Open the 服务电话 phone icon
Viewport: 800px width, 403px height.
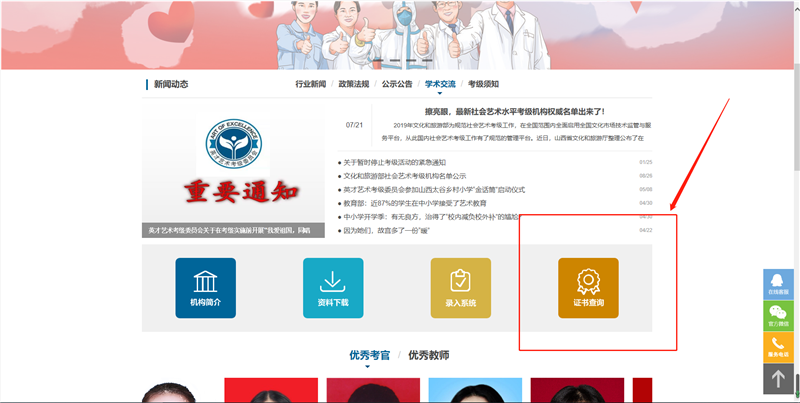[778, 347]
